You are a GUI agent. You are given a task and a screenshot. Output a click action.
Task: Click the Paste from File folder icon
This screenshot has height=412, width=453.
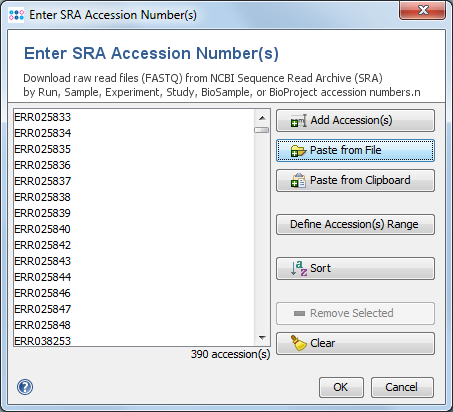[x=298, y=151]
